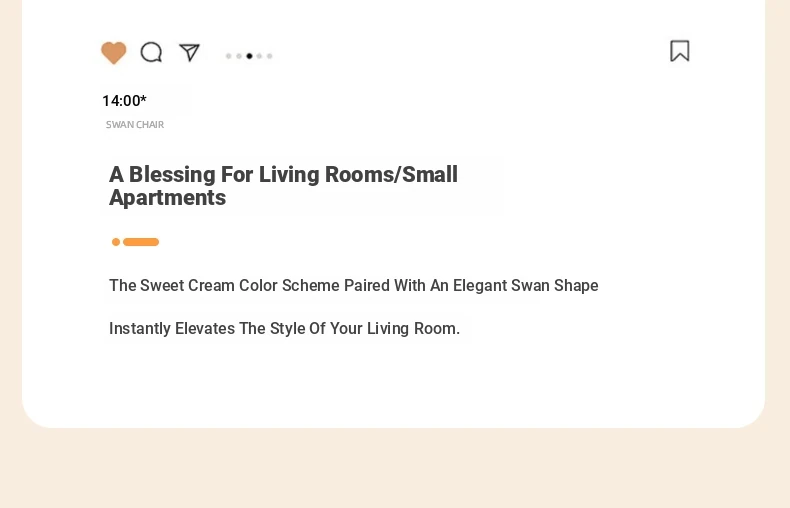This screenshot has width=790, height=508.
Task: Unlike the post with the heart icon
Action: pyautogui.click(x=113, y=52)
